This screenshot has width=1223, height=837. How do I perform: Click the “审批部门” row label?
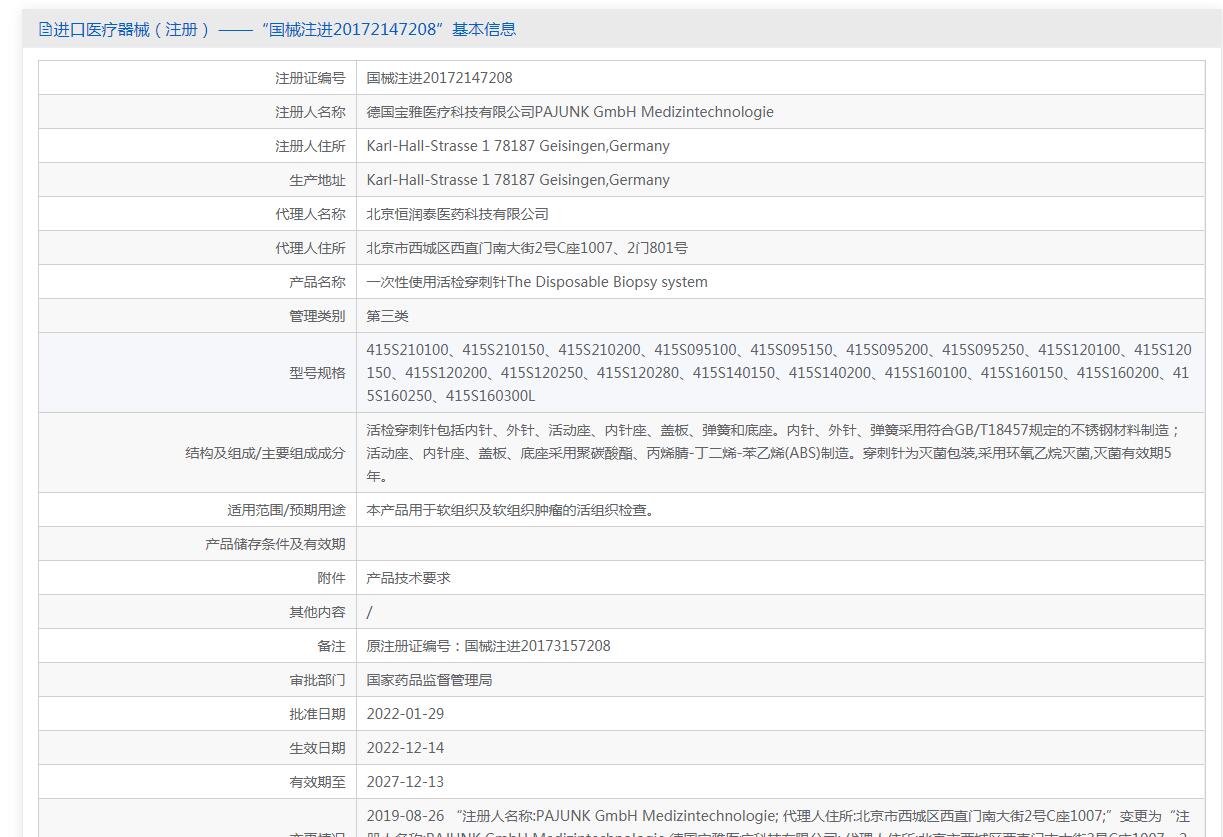coord(317,680)
